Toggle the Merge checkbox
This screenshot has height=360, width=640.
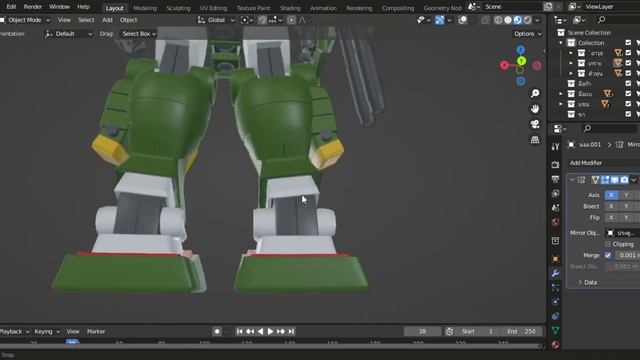click(x=608, y=255)
